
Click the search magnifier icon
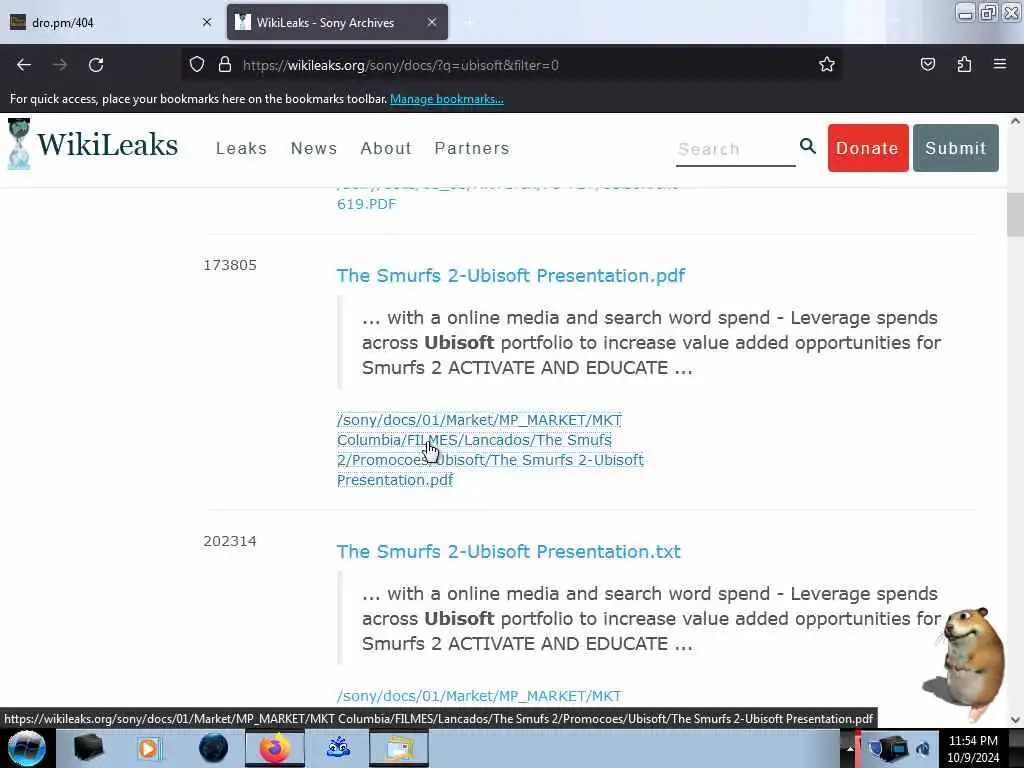click(808, 146)
